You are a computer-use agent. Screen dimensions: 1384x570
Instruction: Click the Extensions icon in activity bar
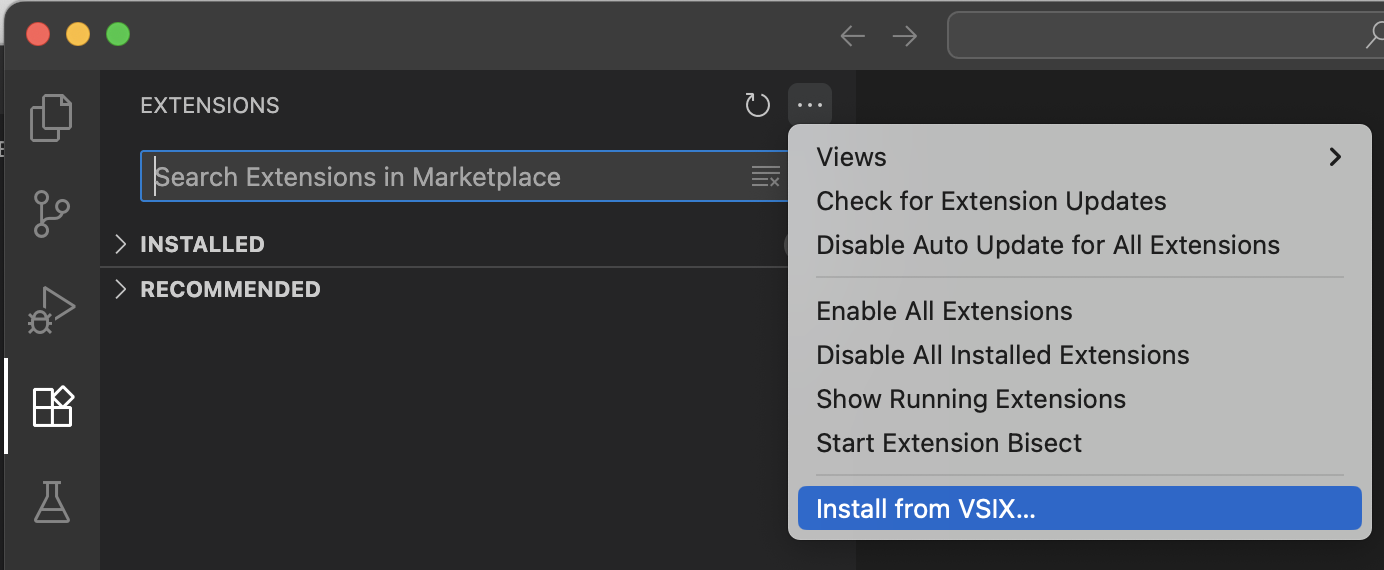tap(52, 406)
